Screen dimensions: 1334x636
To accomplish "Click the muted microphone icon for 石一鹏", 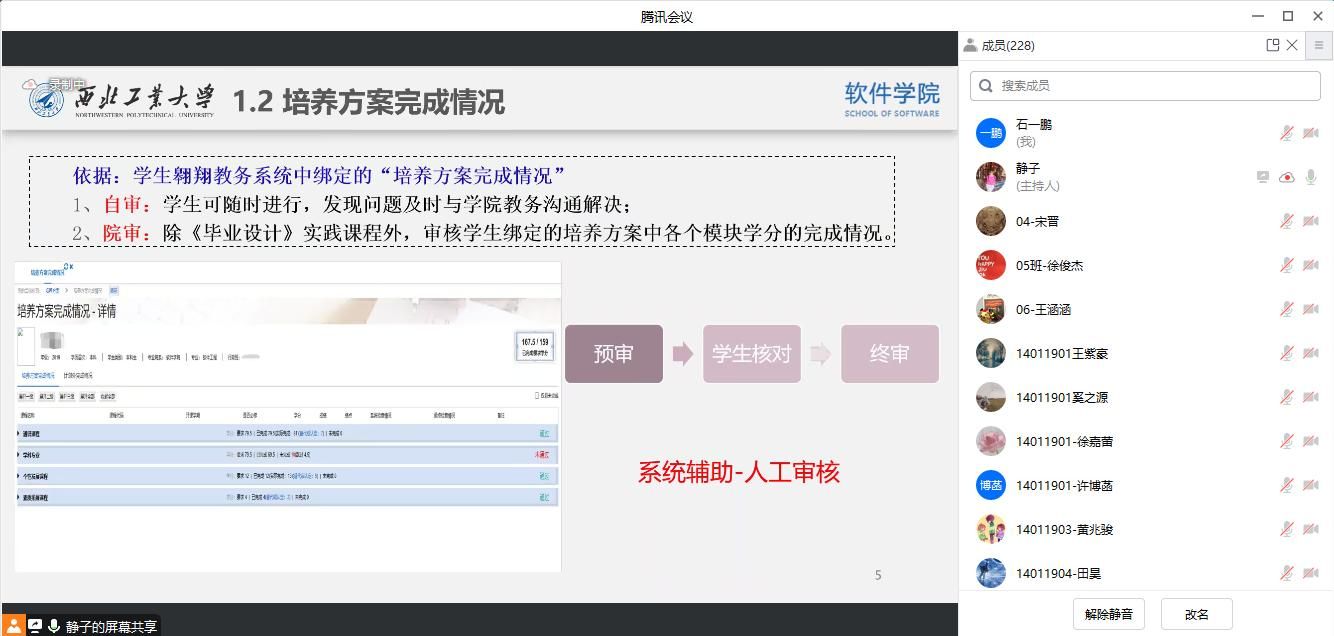I will (1287, 133).
